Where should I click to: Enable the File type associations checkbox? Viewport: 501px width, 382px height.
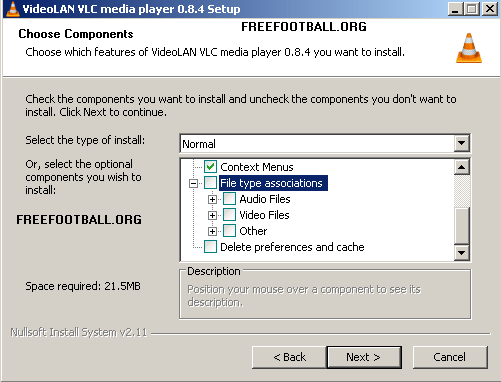pyautogui.click(x=210, y=183)
